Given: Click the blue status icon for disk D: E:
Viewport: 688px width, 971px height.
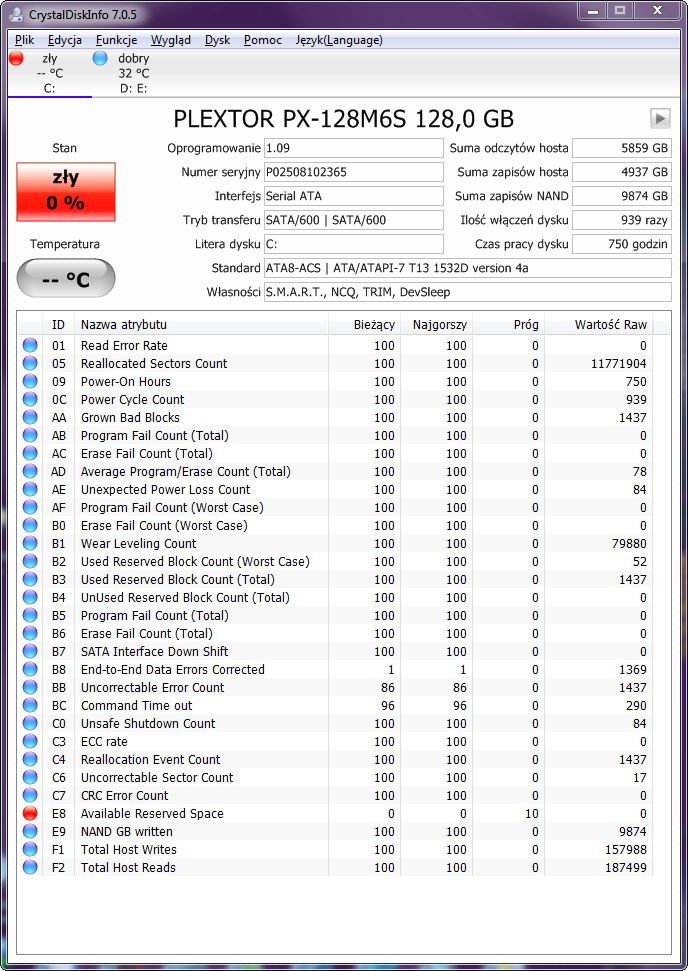Looking at the screenshot, I should [x=100, y=58].
